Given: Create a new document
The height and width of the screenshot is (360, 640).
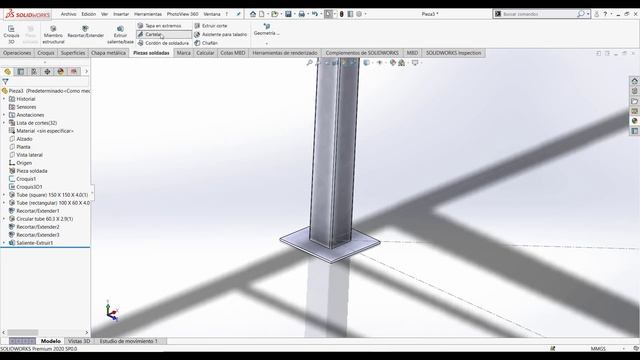Looking at the screenshot, I should click(262, 14).
